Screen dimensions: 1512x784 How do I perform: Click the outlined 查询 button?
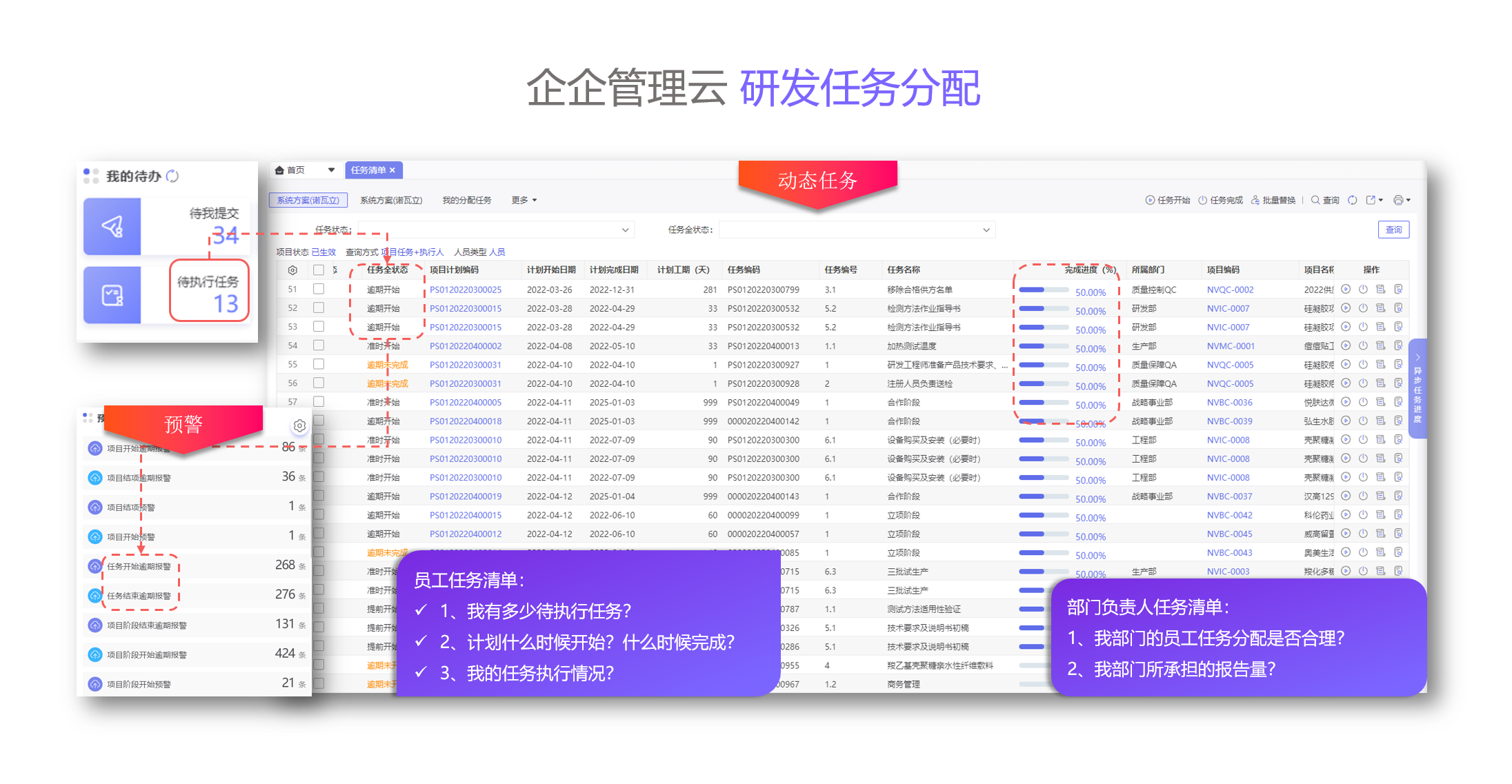pos(1393,230)
